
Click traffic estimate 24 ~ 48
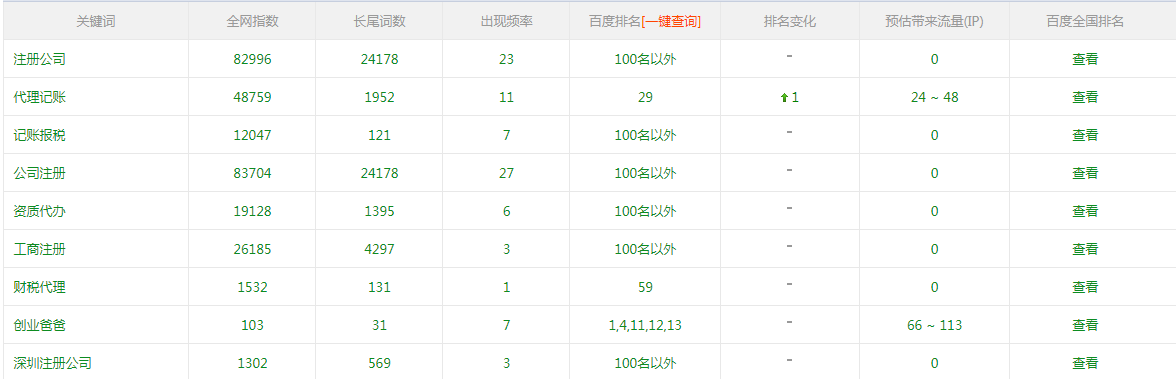pos(934,97)
